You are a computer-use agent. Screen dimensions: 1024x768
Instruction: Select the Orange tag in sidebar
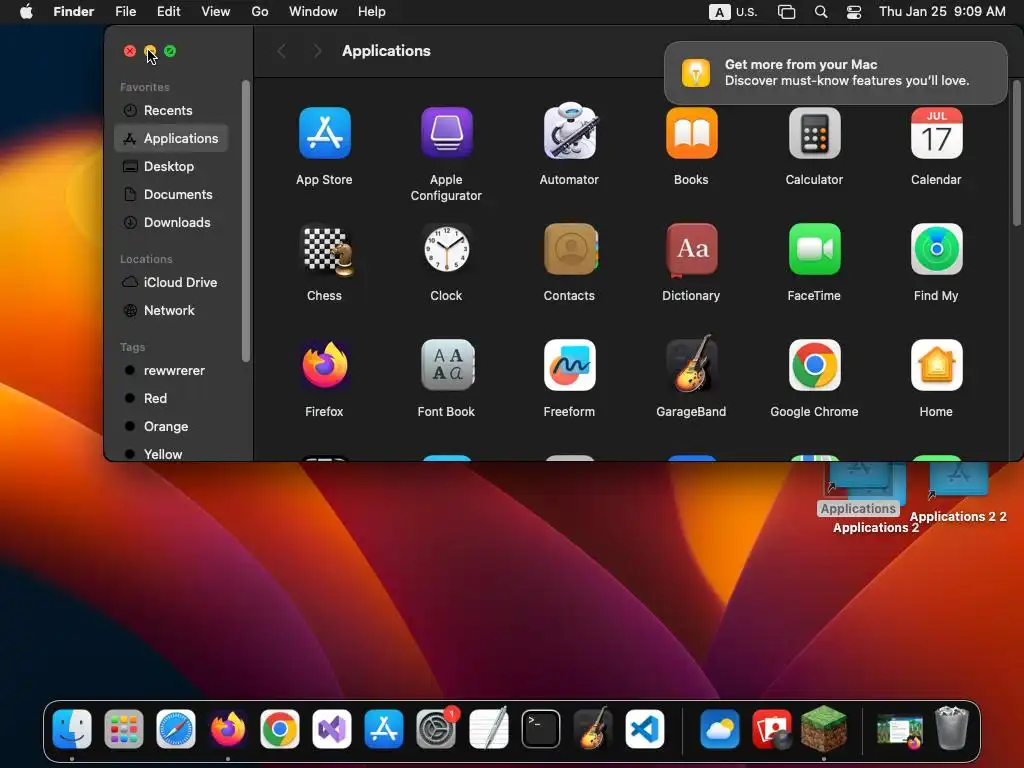pos(171,426)
